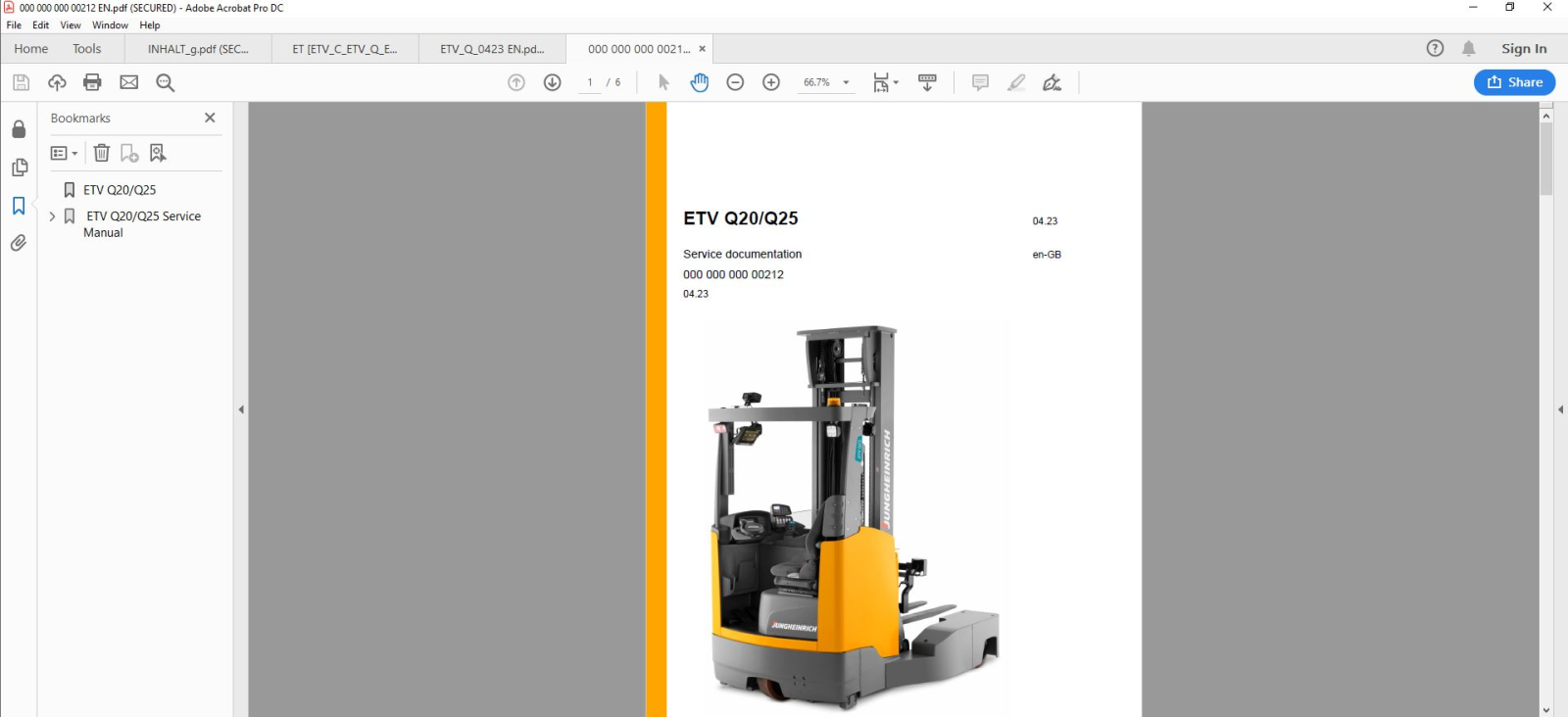Screen dimensions: 1568x717
Task: Click Sign In link
Action: 1524,49
